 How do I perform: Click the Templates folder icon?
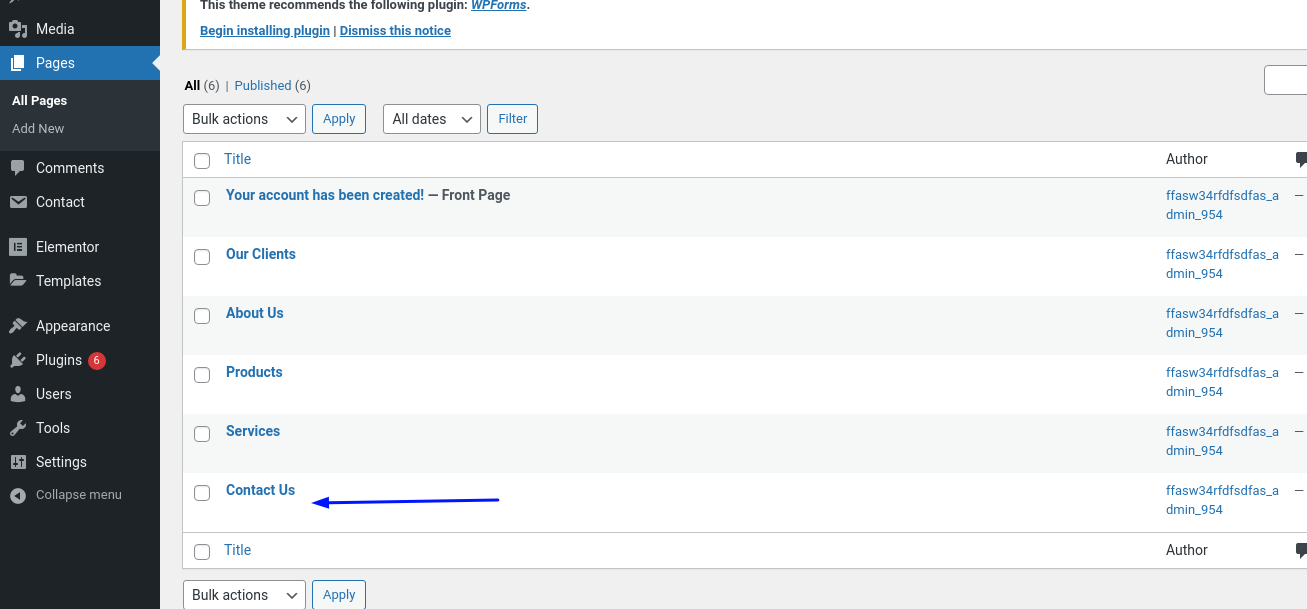pyautogui.click(x=18, y=281)
